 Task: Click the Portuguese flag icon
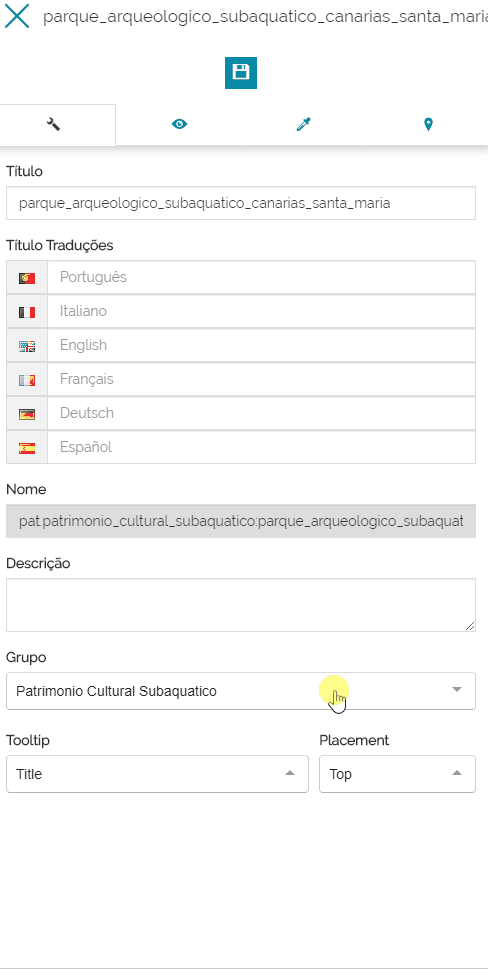pos(27,277)
